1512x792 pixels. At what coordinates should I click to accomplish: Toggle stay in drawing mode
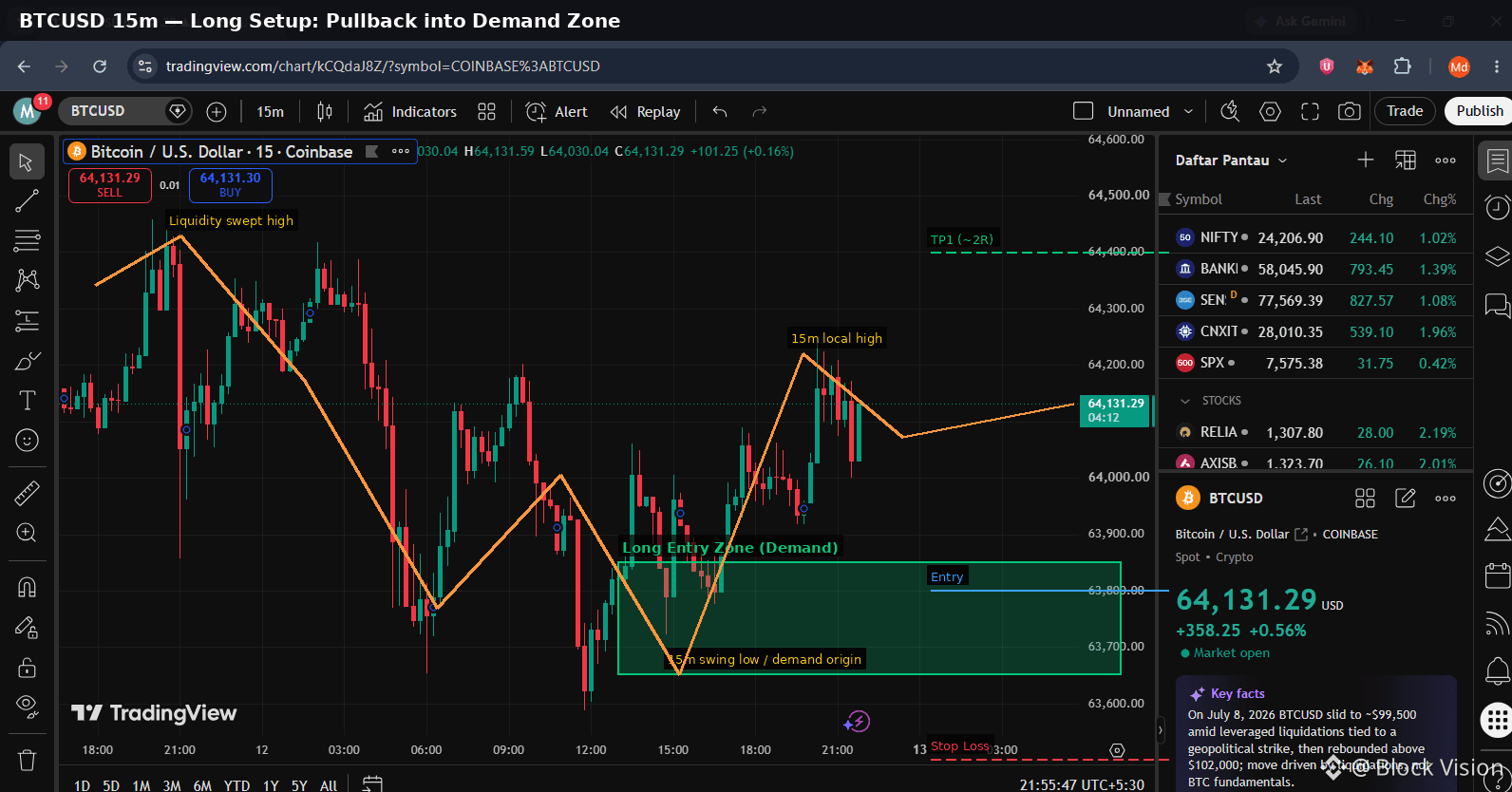(27, 627)
